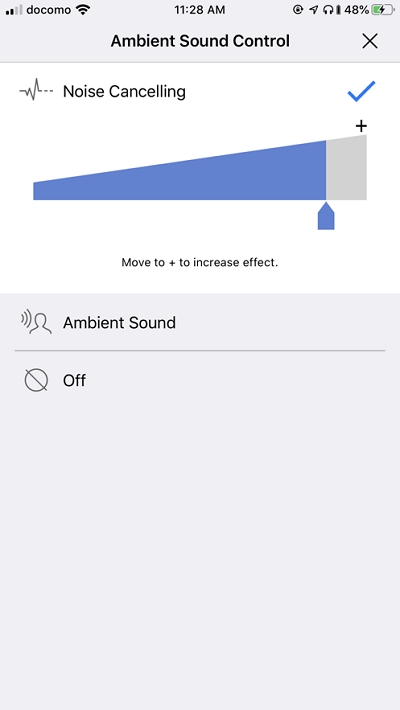Tap the Off slashed-circle icon
Screen dimensions: 400x710
pyautogui.click(x=36, y=379)
